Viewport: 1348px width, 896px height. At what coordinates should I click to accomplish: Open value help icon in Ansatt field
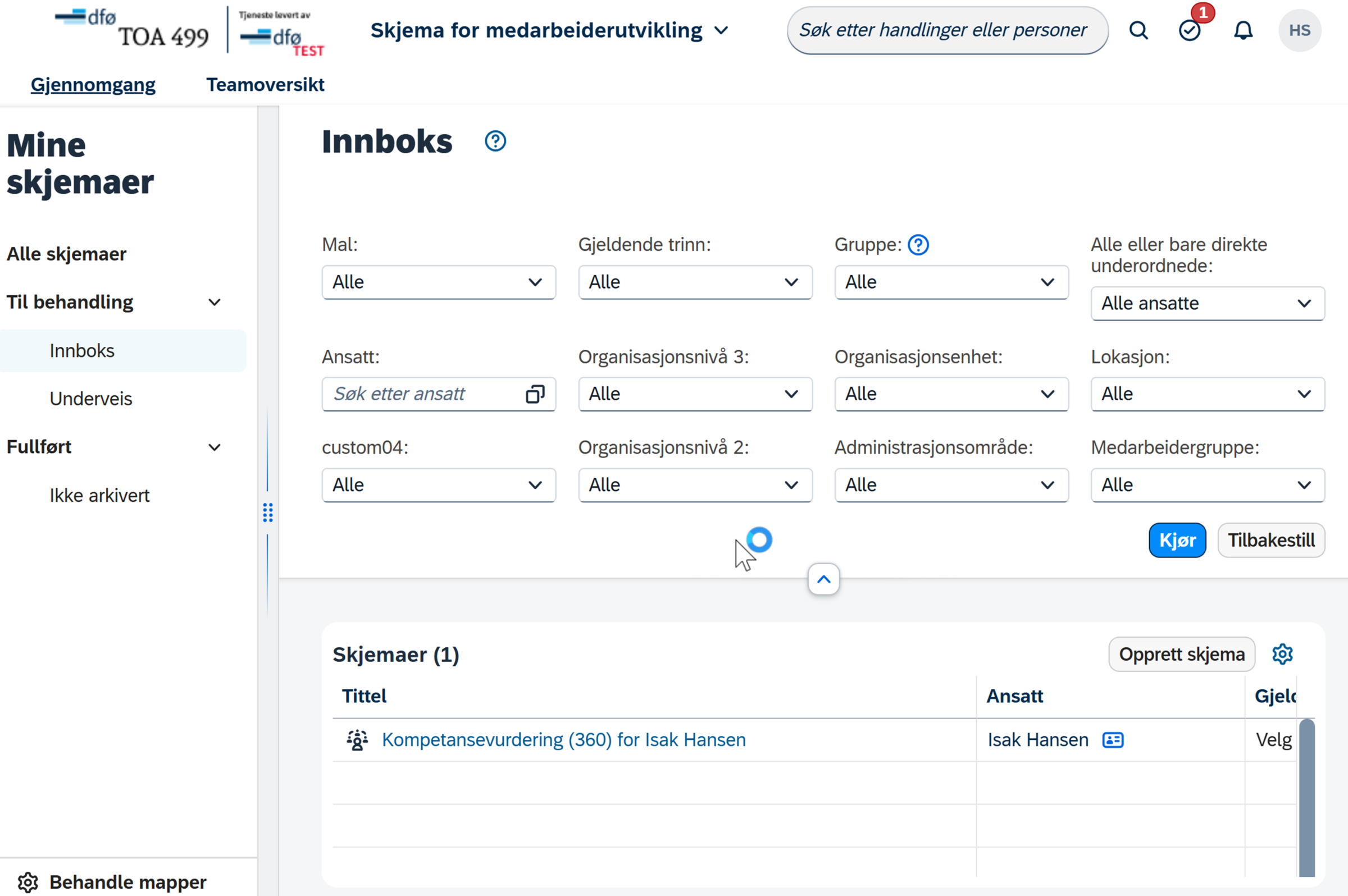point(535,394)
